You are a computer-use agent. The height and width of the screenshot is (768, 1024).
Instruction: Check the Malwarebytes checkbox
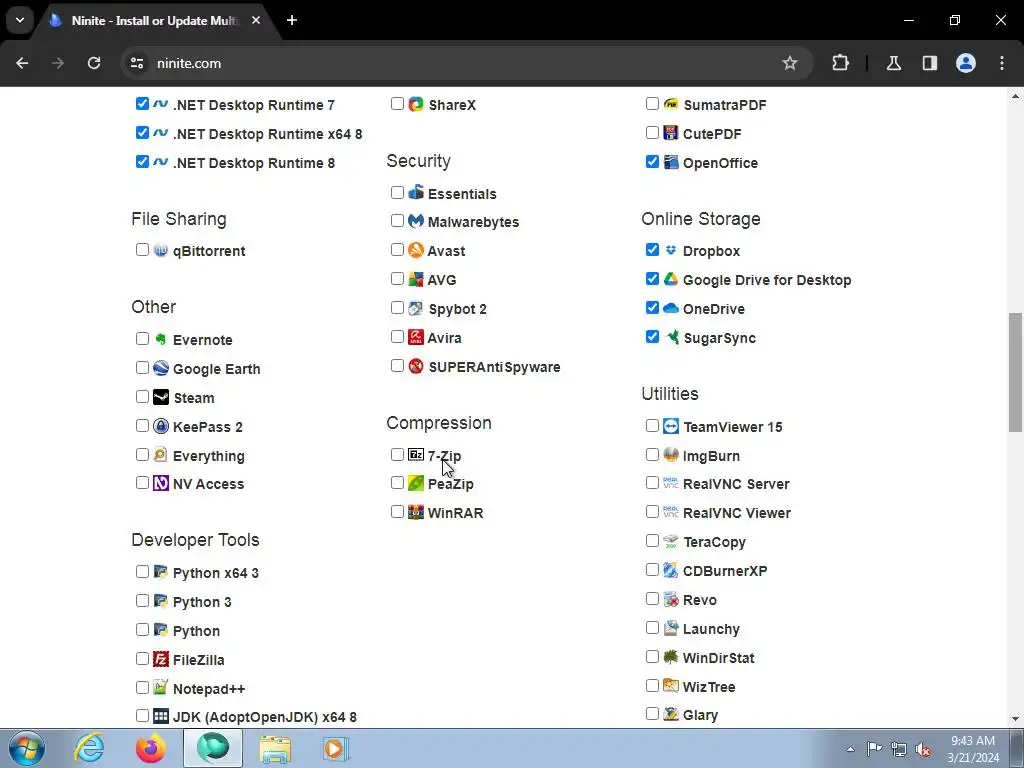[397, 220]
